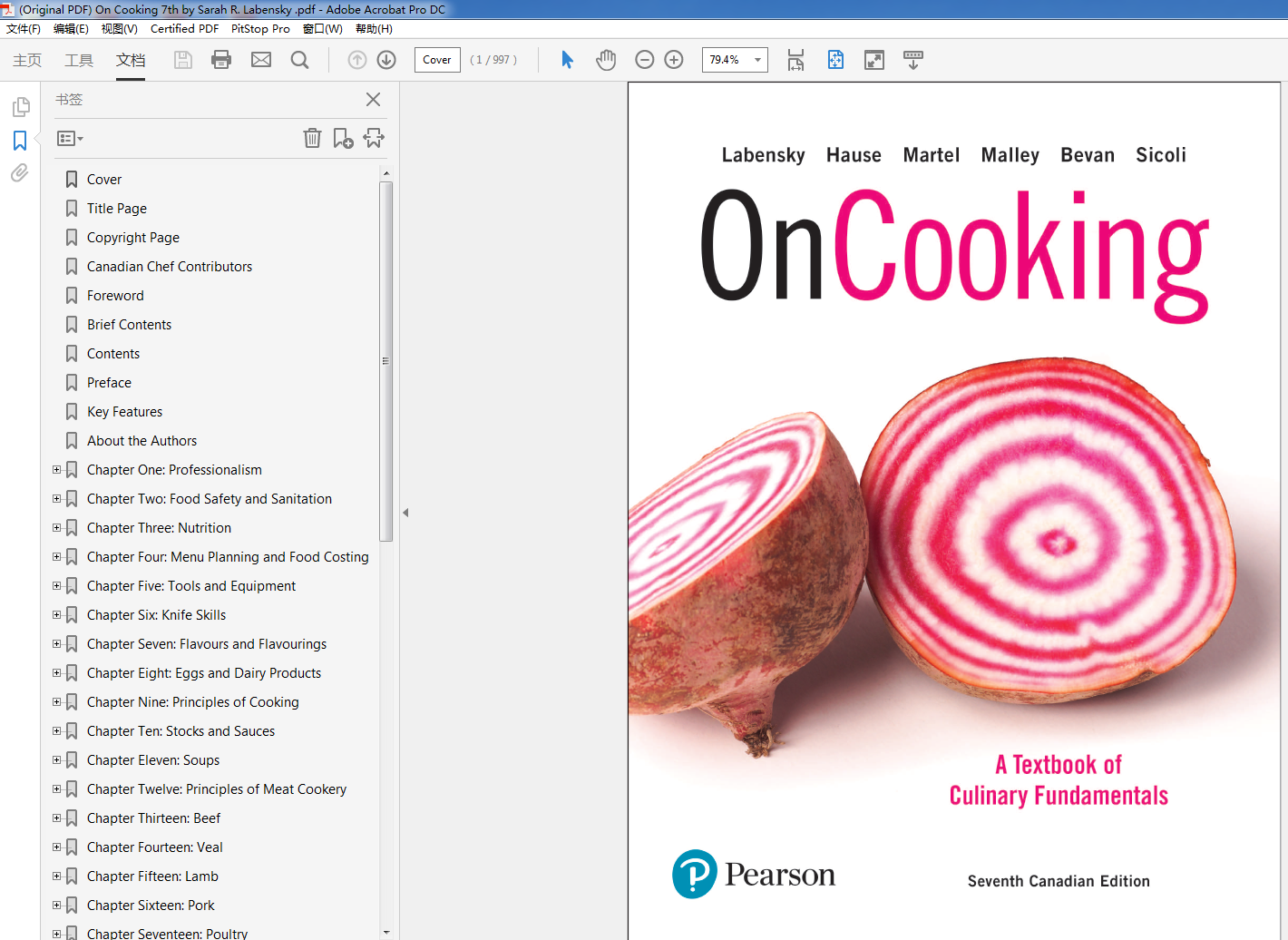This screenshot has height=940, width=1288.
Task: Open the 窗口(W) menu
Action: 323,29
